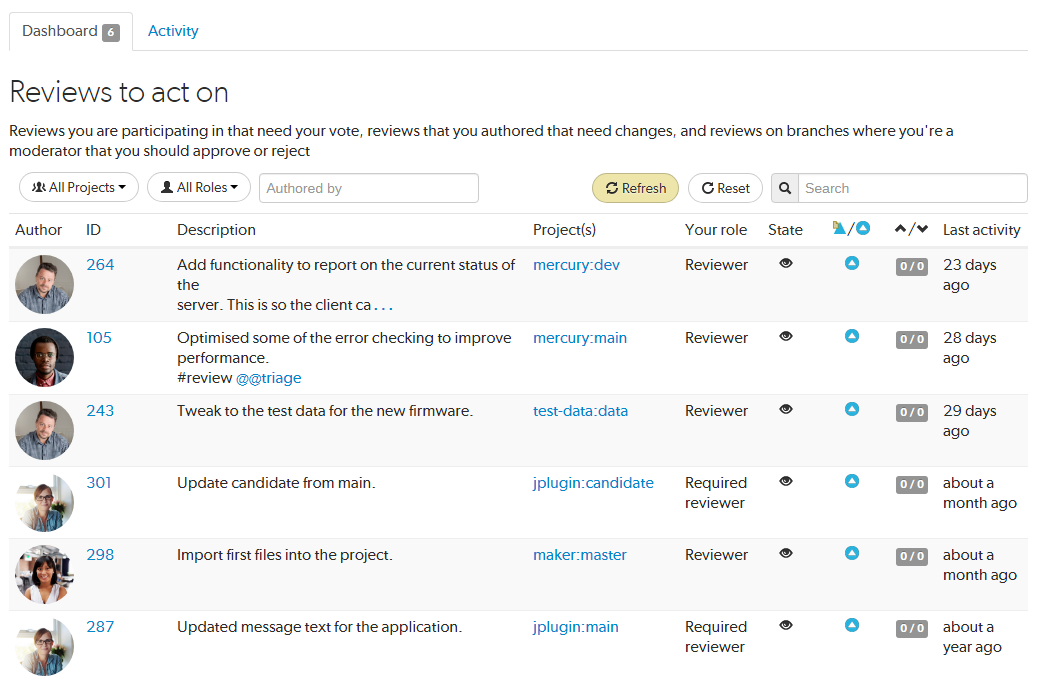
Task: Click the Description column header
Action: tap(216, 230)
